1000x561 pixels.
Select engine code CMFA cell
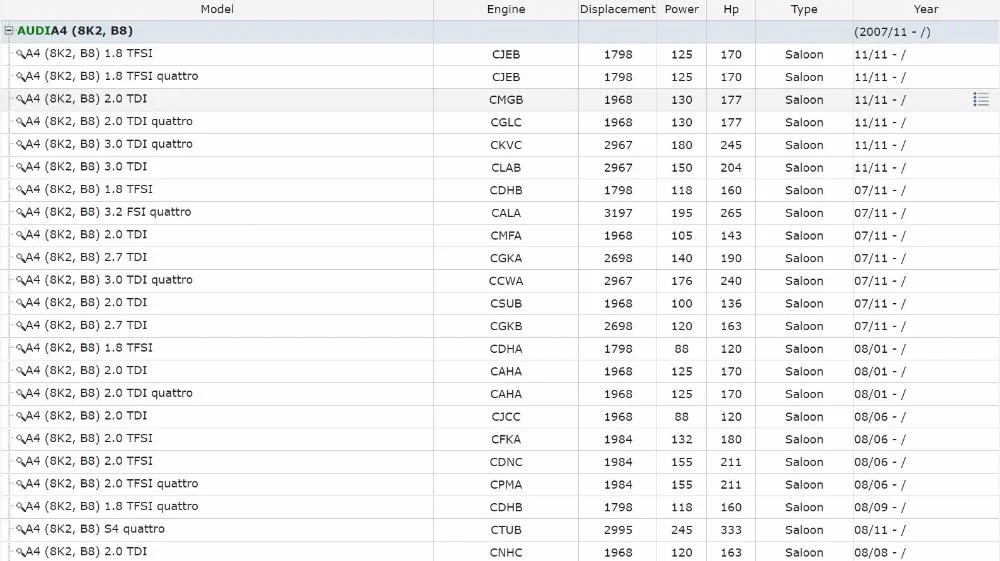click(506, 236)
